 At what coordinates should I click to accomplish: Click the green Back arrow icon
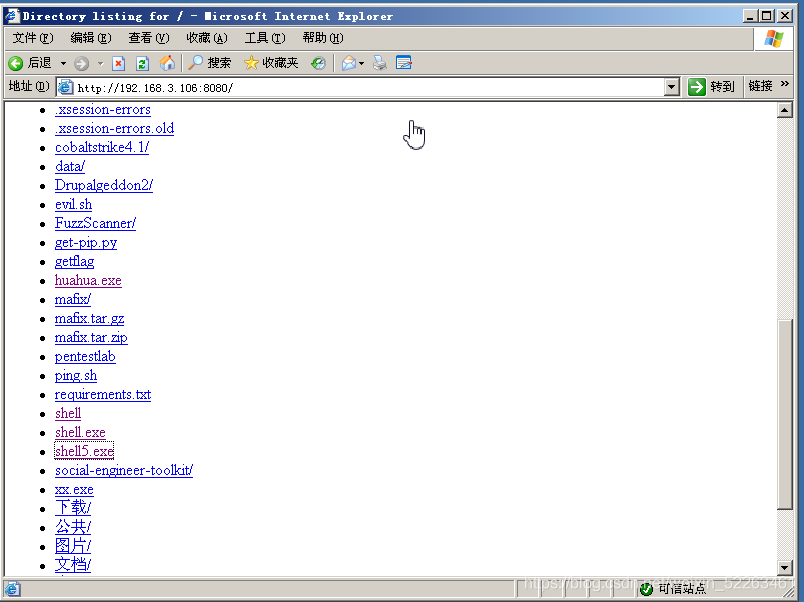point(15,63)
